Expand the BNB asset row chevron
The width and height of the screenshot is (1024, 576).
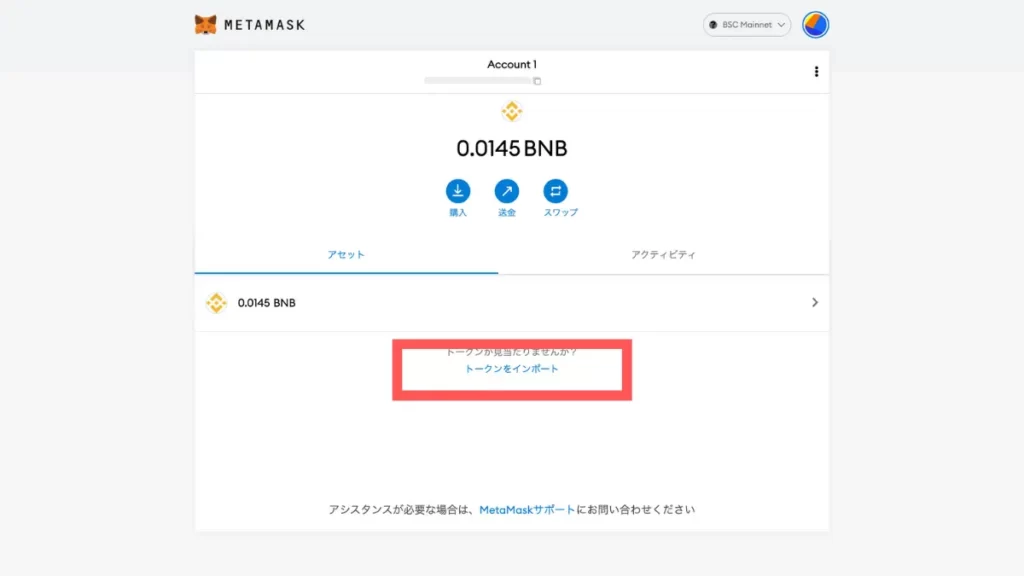(814, 302)
